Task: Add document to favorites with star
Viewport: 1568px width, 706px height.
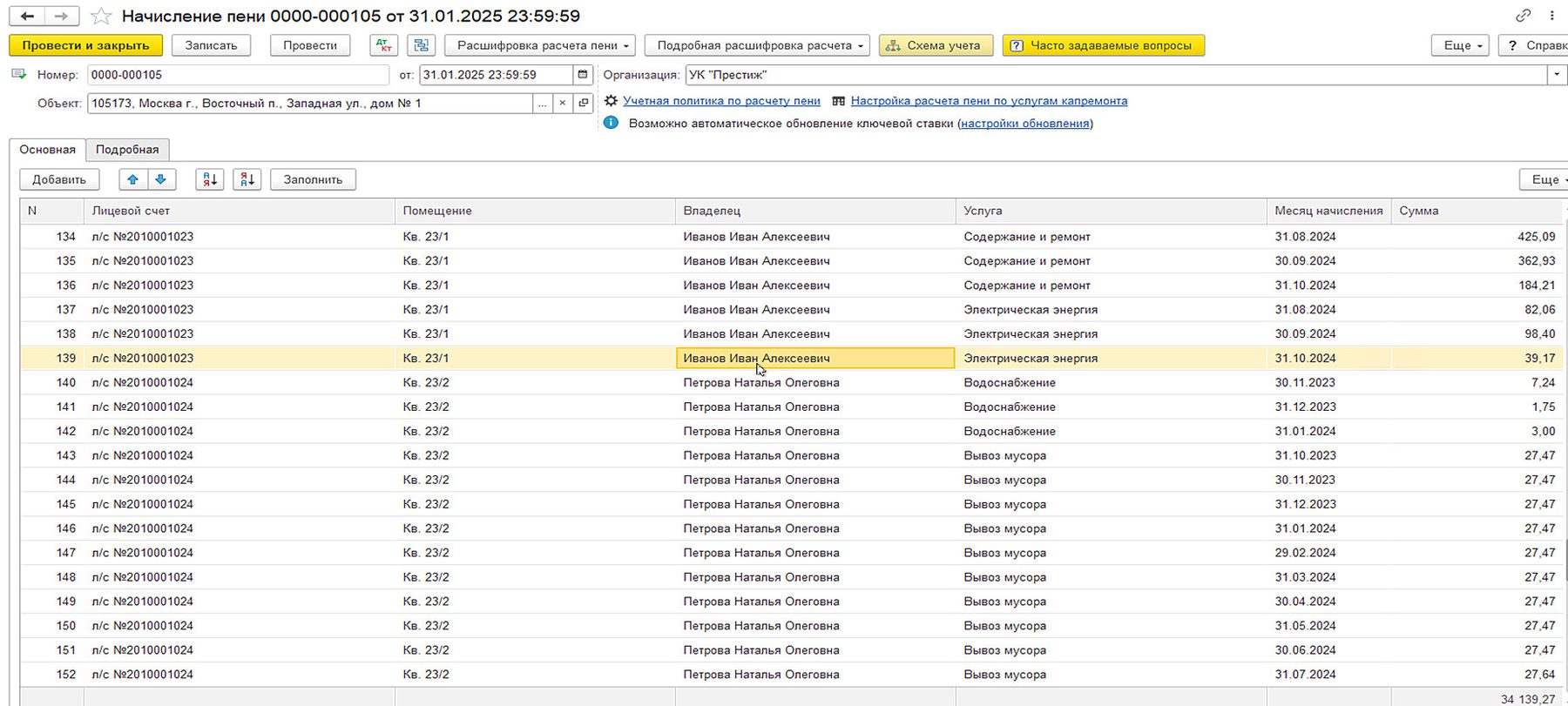Action: (101, 16)
